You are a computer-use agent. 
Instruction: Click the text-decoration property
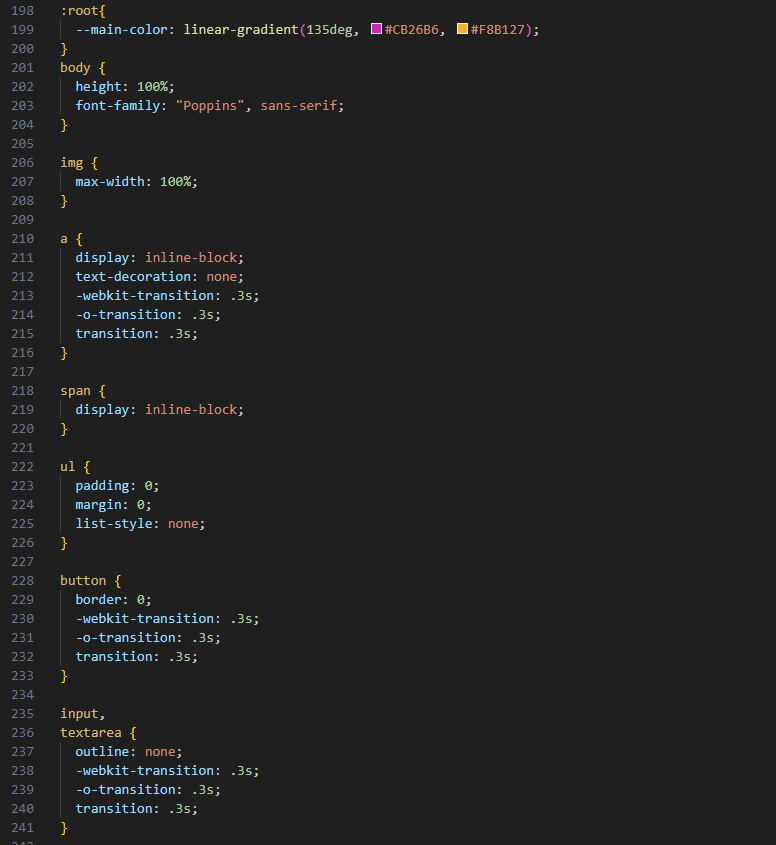pyautogui.click(x=133, y=277)
